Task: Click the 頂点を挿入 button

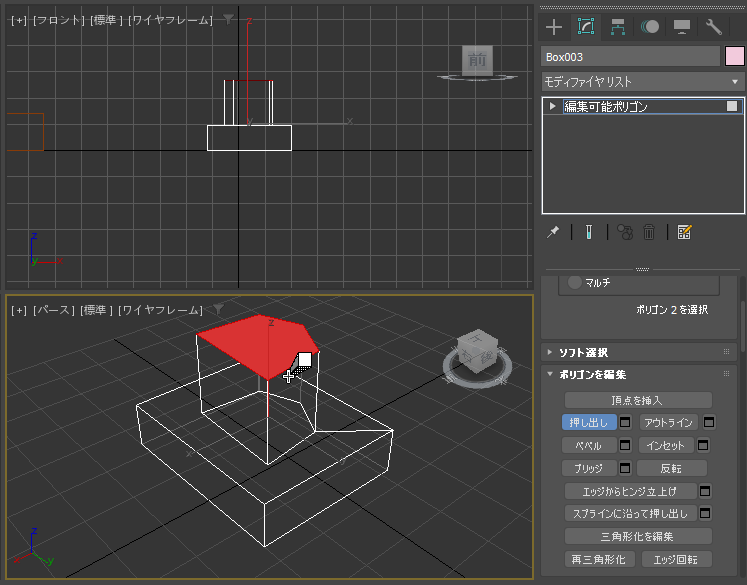Action: (638, 400)
